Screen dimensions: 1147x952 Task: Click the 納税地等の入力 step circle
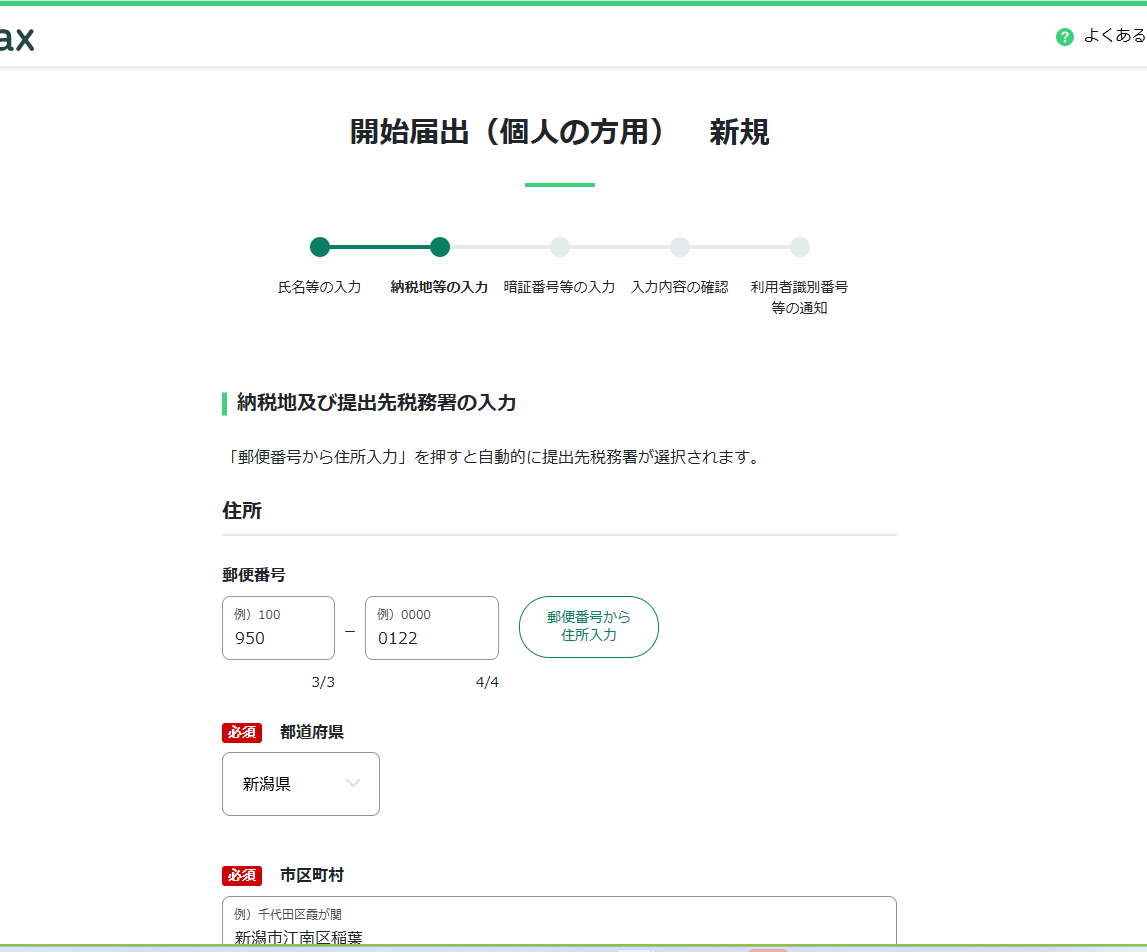pos(440,247)
